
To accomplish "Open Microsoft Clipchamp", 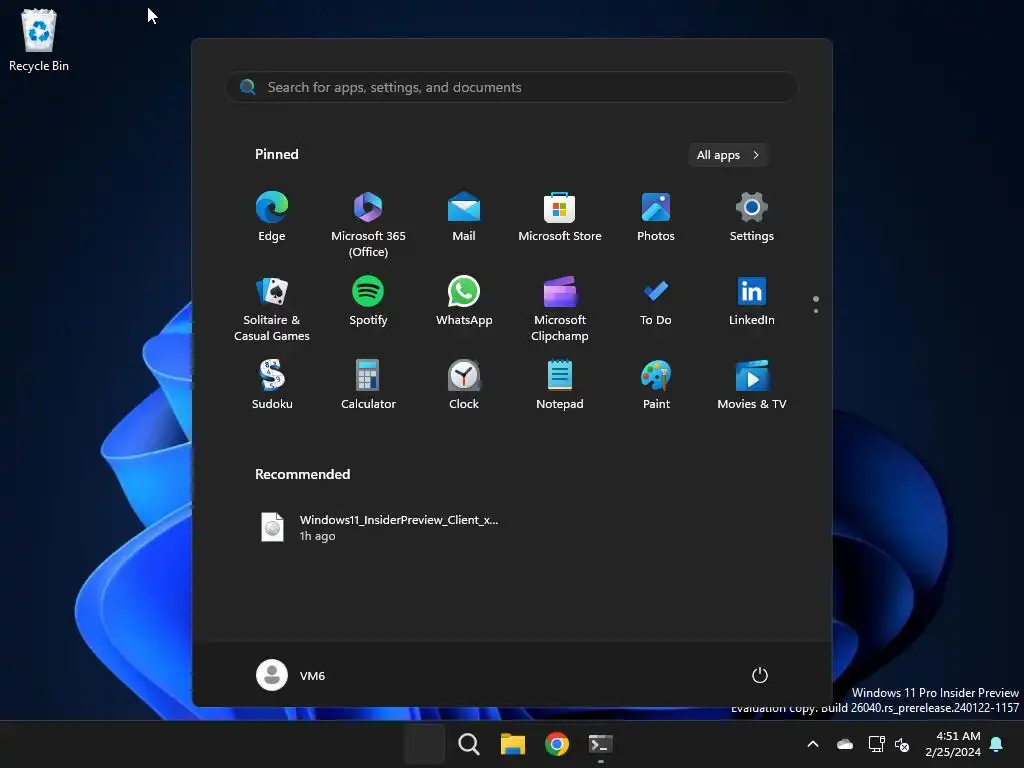I will tap(560, 308).
